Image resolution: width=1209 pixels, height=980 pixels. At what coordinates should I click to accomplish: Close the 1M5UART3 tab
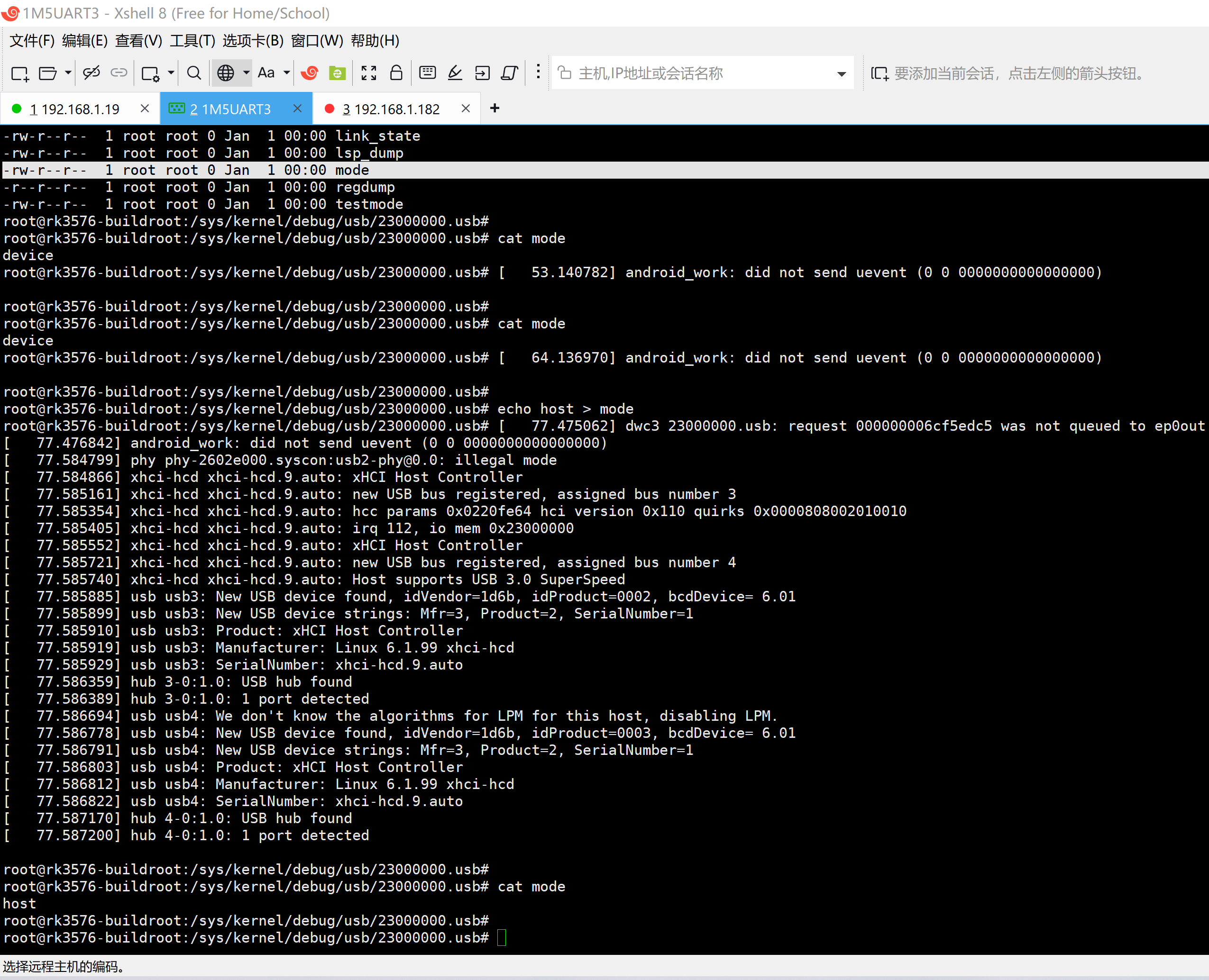298,109
